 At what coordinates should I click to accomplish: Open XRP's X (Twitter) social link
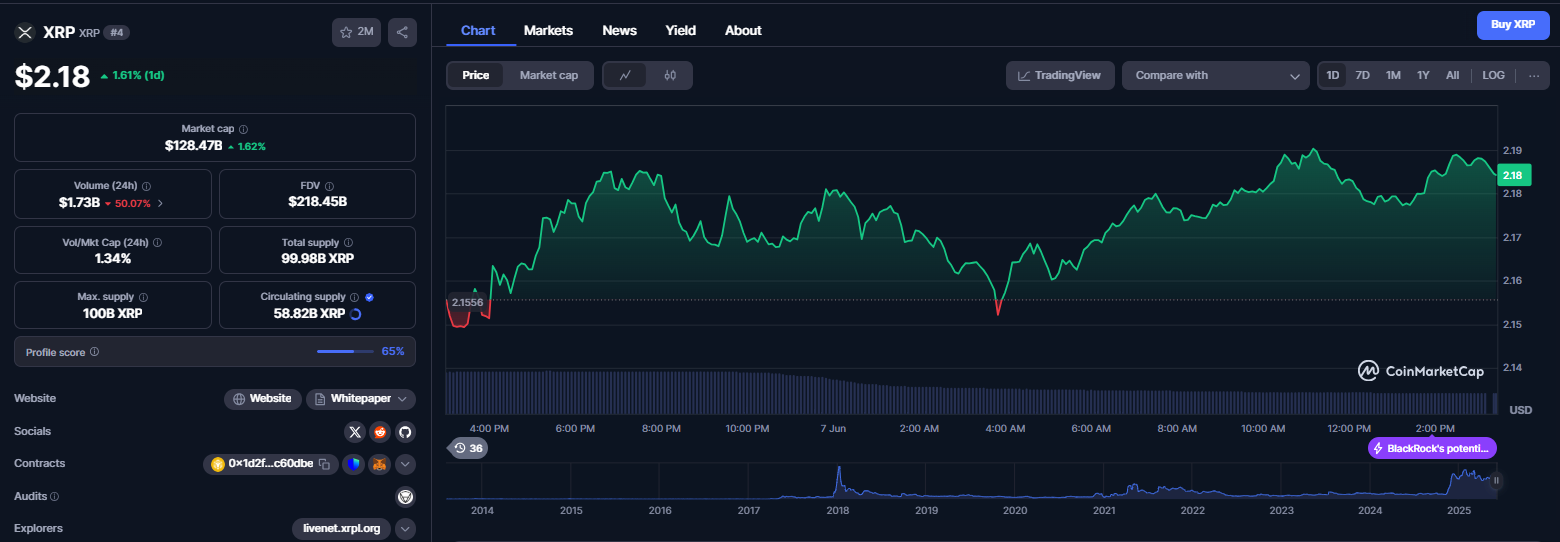pos(354,432)
